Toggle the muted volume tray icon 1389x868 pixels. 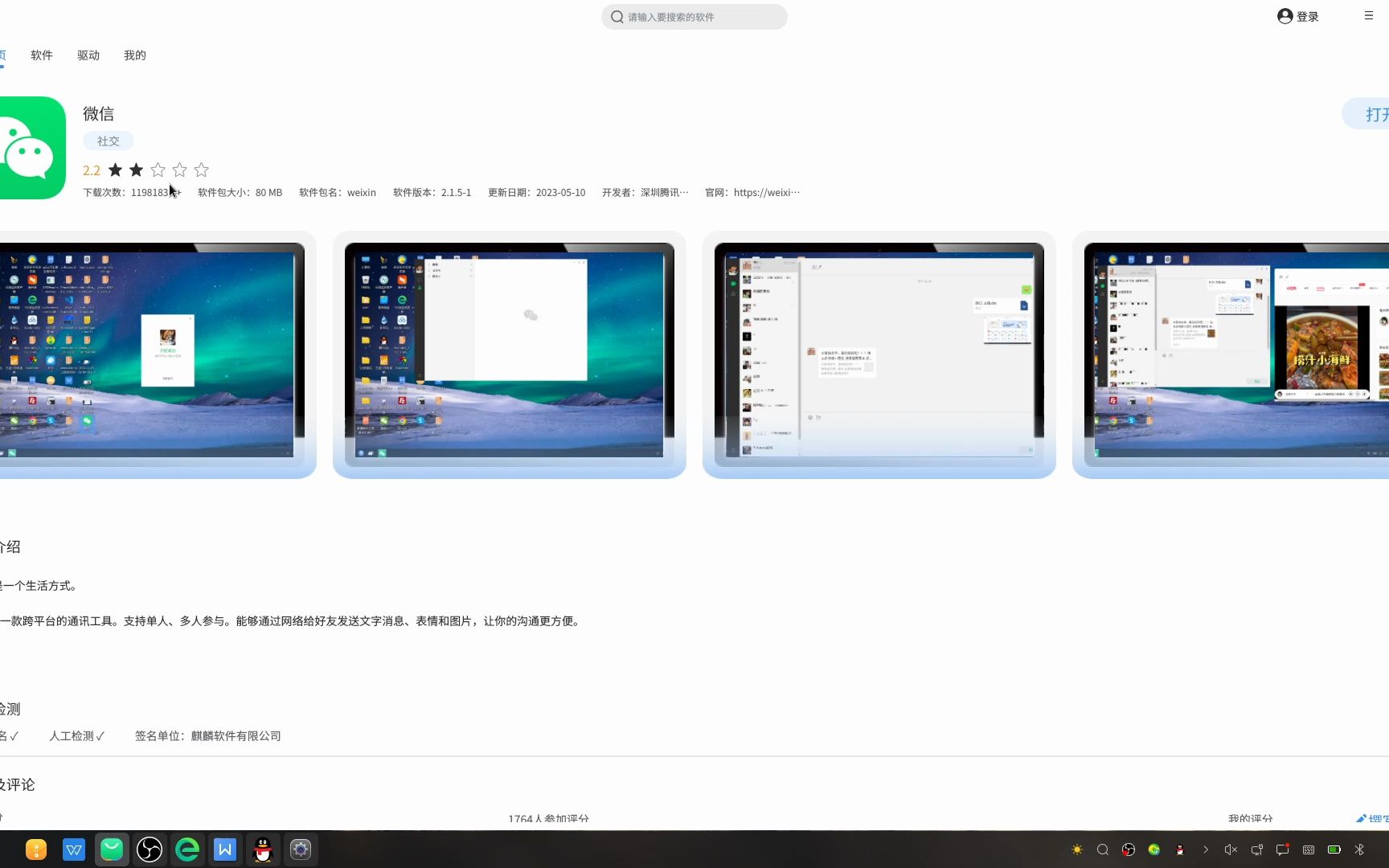pos(1231,850)
